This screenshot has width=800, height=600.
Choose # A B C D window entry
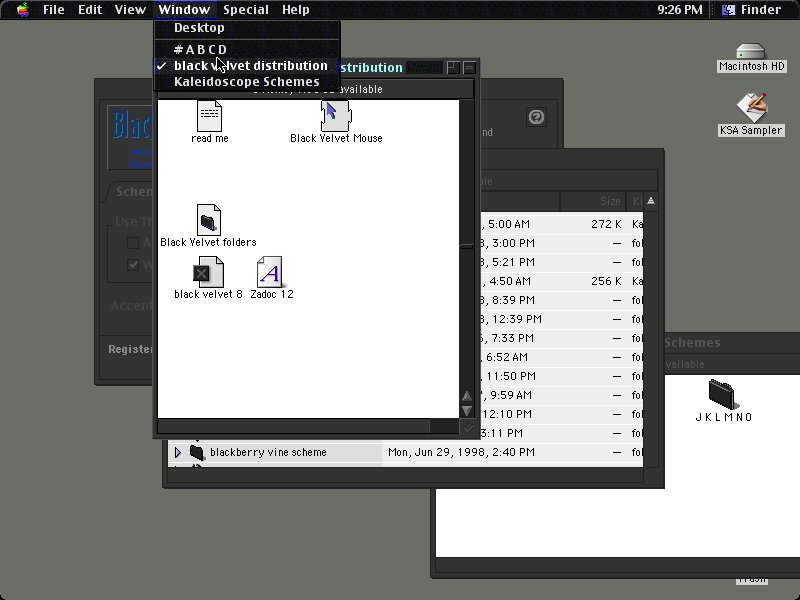(x=247, y=49)
